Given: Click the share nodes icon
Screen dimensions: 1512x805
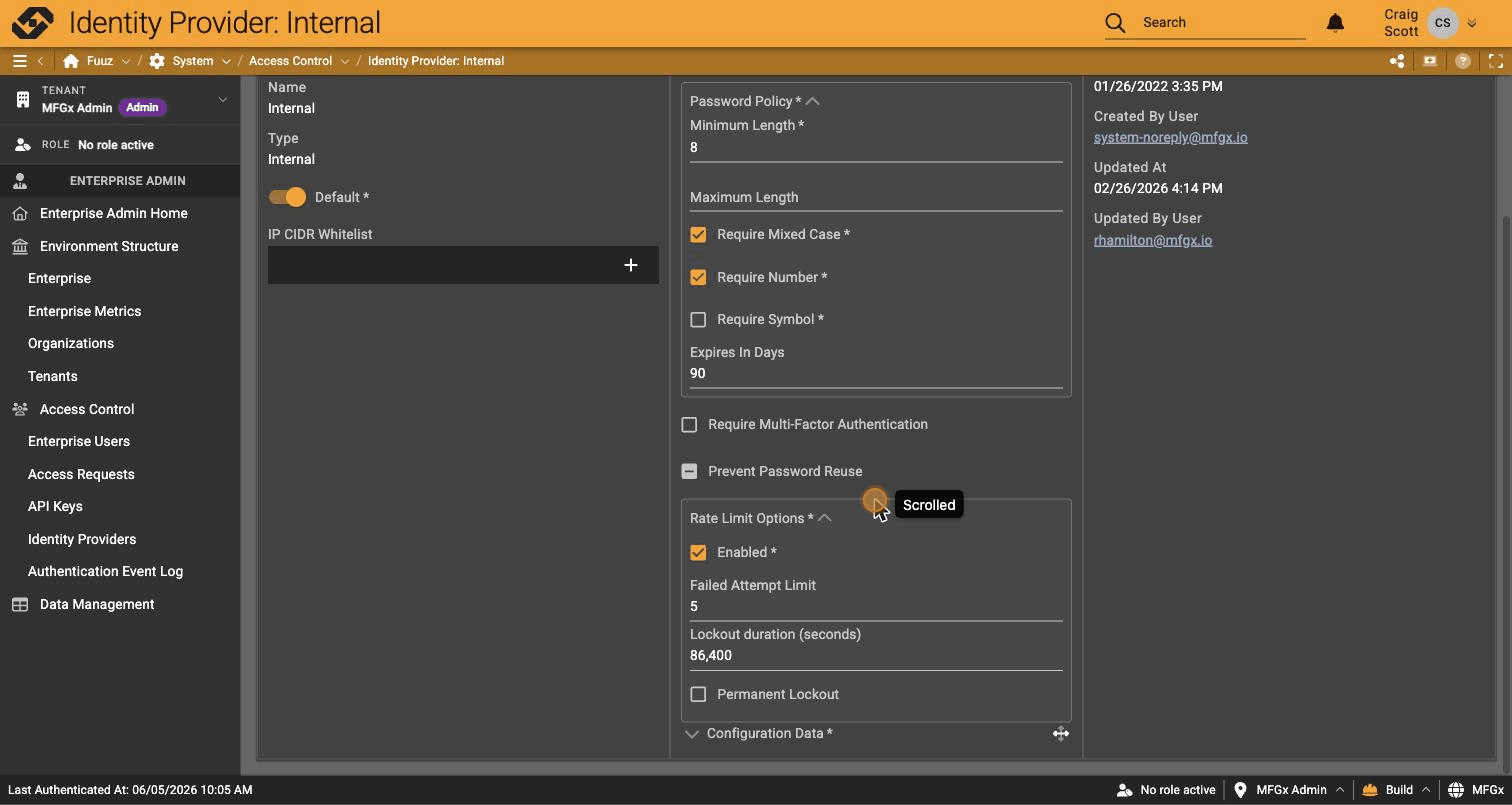Looking at the screenshot, I should pos(1397,61).
